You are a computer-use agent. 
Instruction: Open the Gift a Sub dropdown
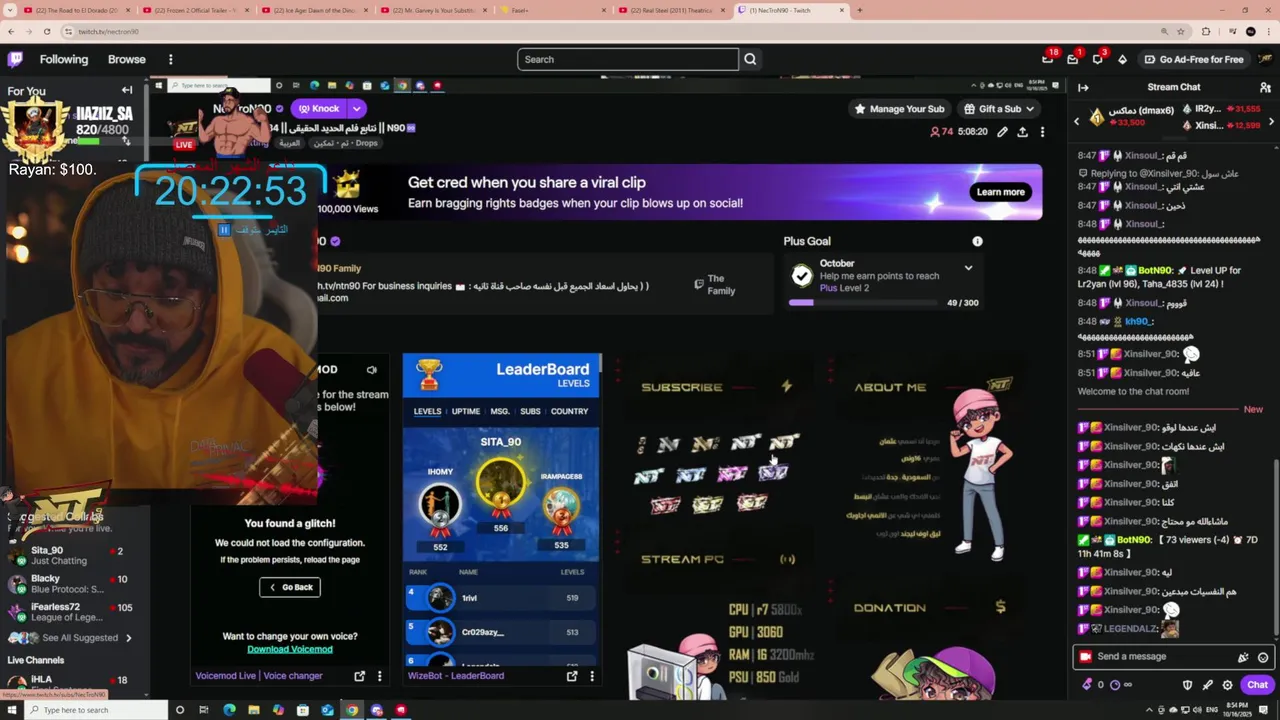(999, 108)
